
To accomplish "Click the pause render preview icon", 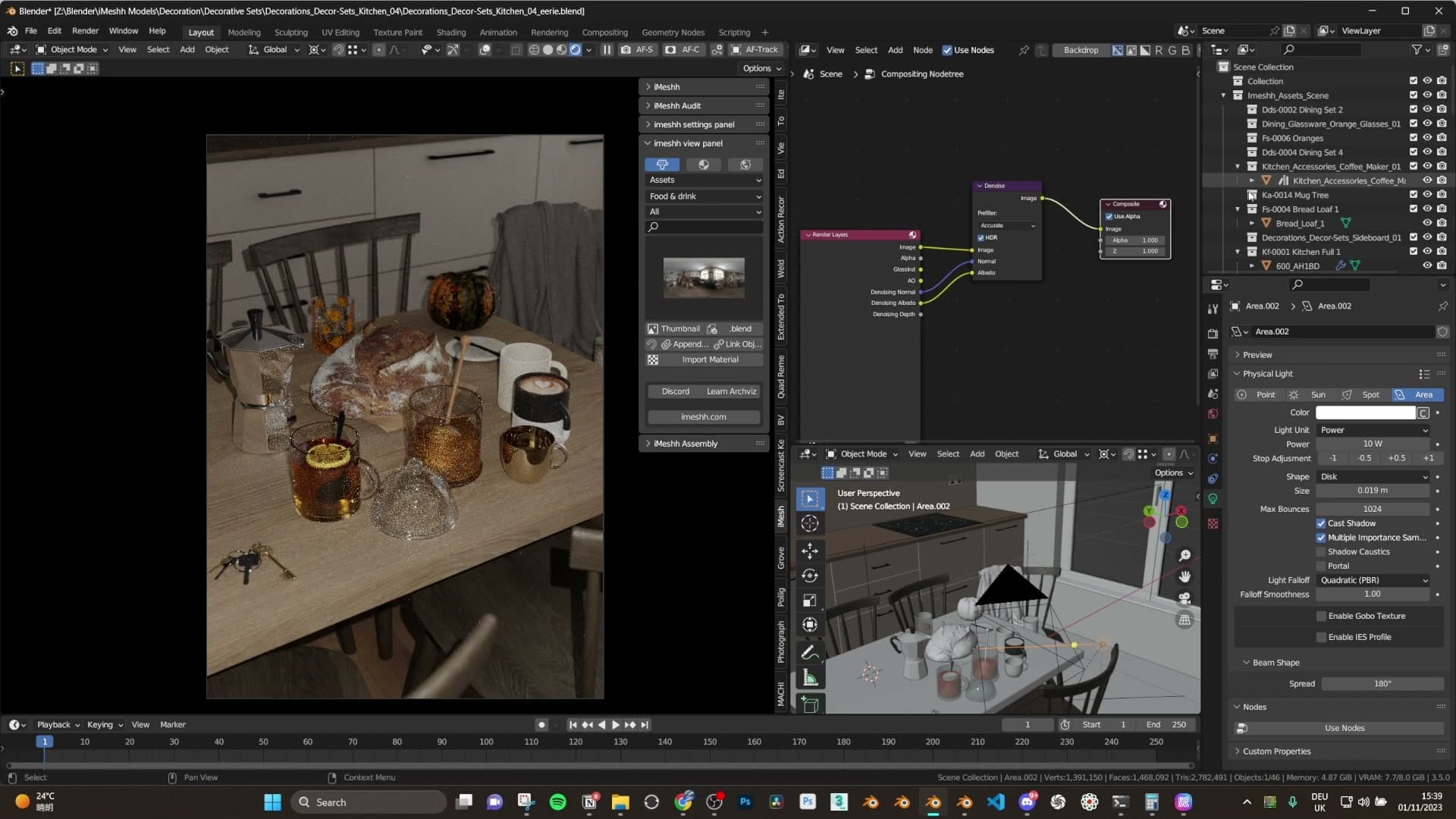I will [607, 49].
